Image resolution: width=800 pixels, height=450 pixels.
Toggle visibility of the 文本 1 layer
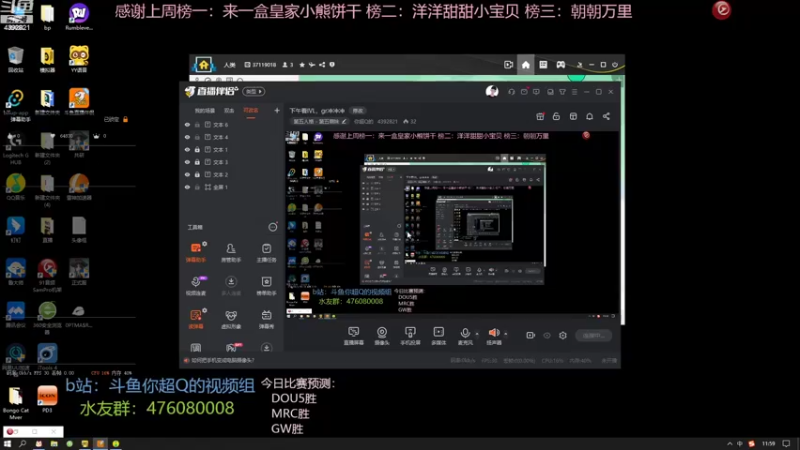[x=187, y=149]
